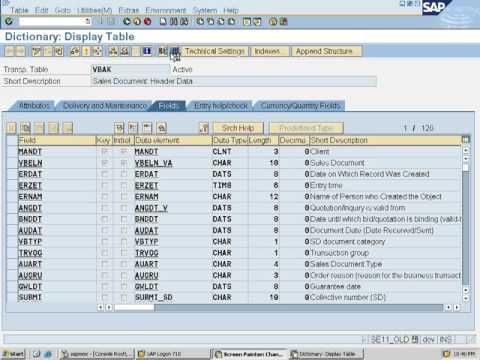Click the Initial checkbox in the MANDT row

(x=124, y=151)
